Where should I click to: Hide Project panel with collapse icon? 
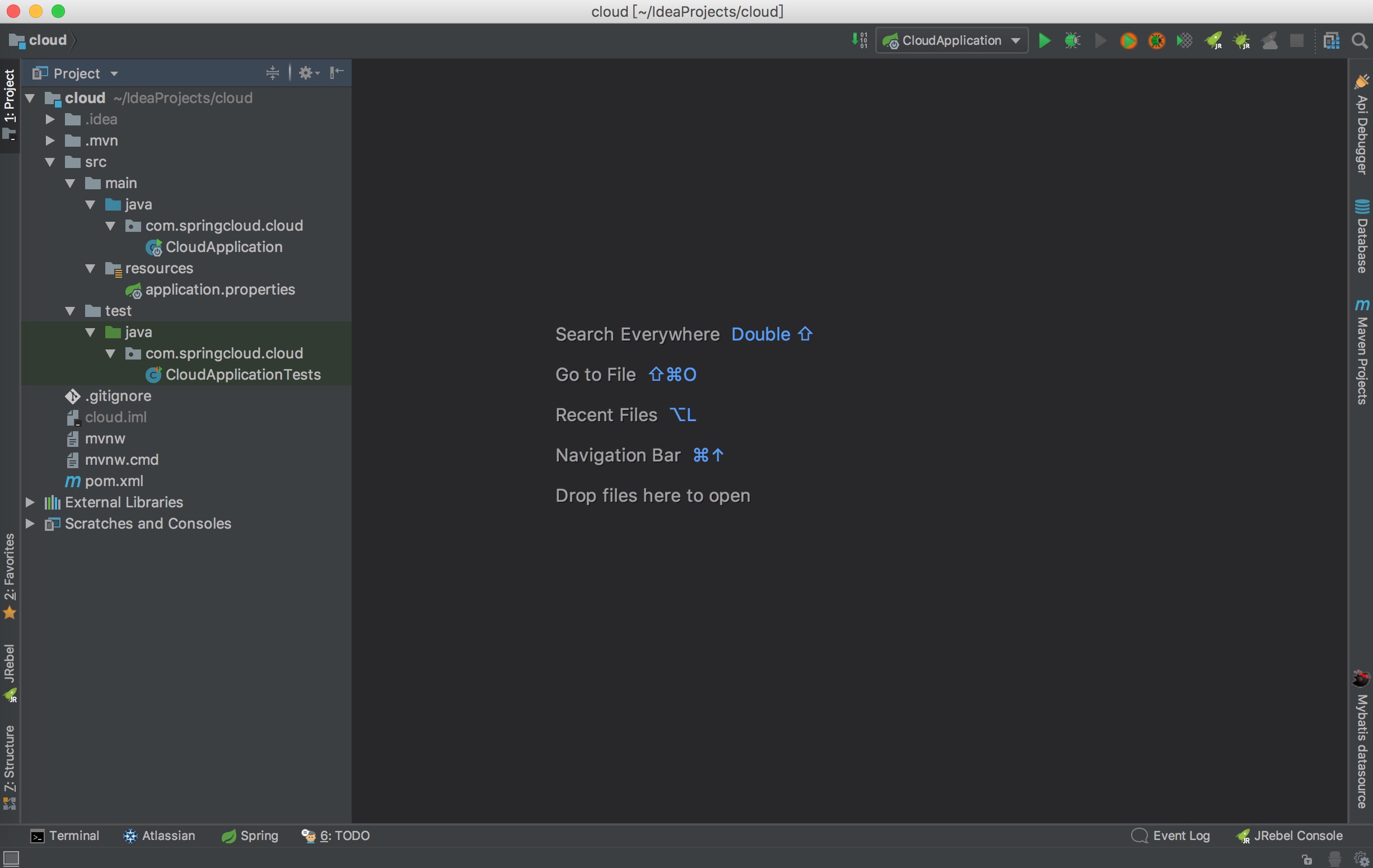(x=337, y=72)
